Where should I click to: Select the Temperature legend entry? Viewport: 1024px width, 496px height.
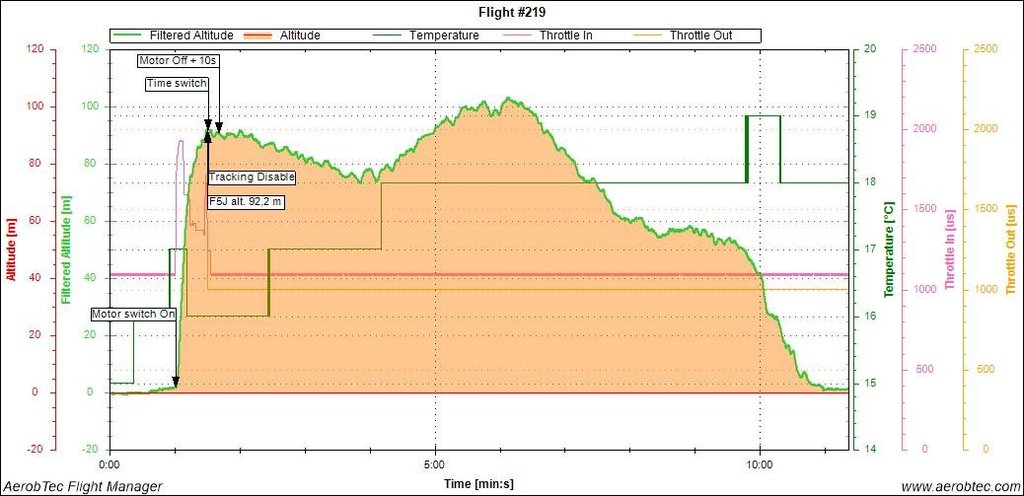pyautogui.click(x=443, y=35)
